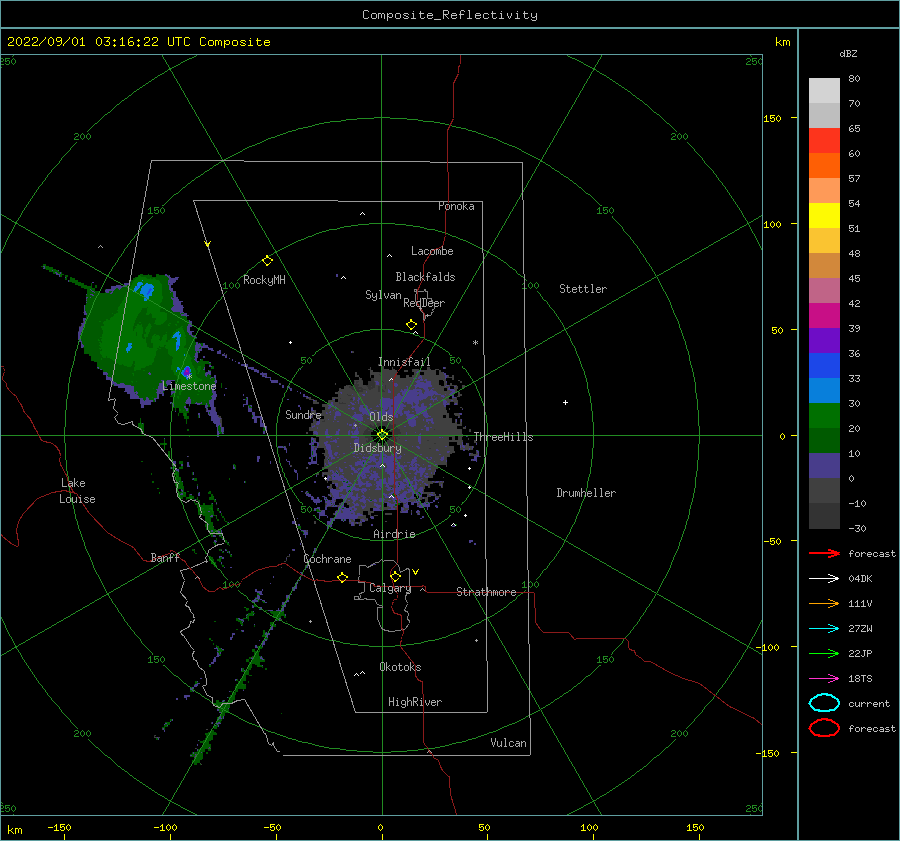This screenshot has height=841, width=900.
Task: Click the Okotoks city label
Action: (400, 667)
